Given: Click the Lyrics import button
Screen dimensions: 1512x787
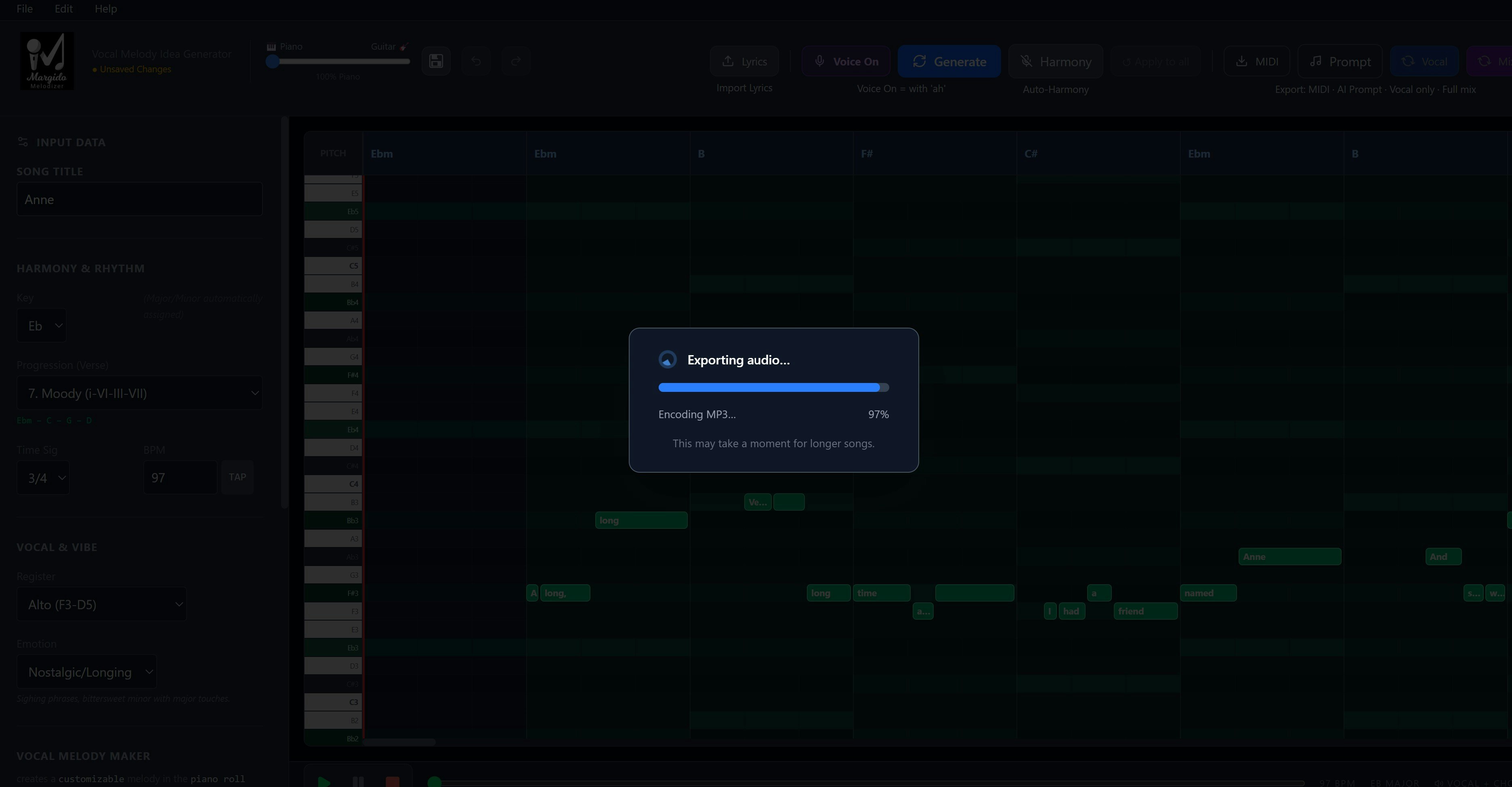Looking at the screenshot, I should tap(744, 61).
